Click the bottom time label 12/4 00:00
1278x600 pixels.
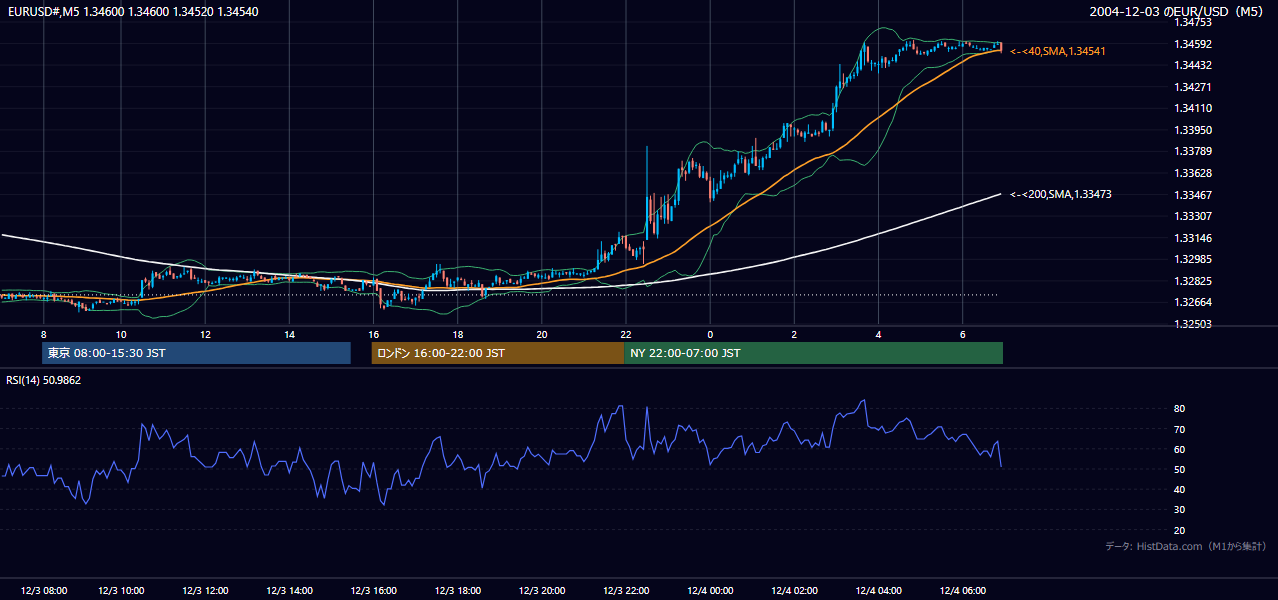pyautogui.click(x=710, y=590)
